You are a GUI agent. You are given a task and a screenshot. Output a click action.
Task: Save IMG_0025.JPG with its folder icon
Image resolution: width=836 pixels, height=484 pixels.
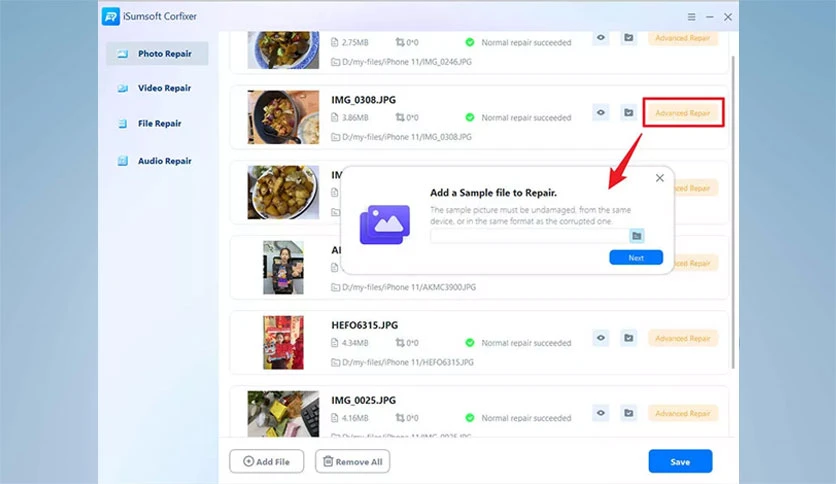click(629, 413)
